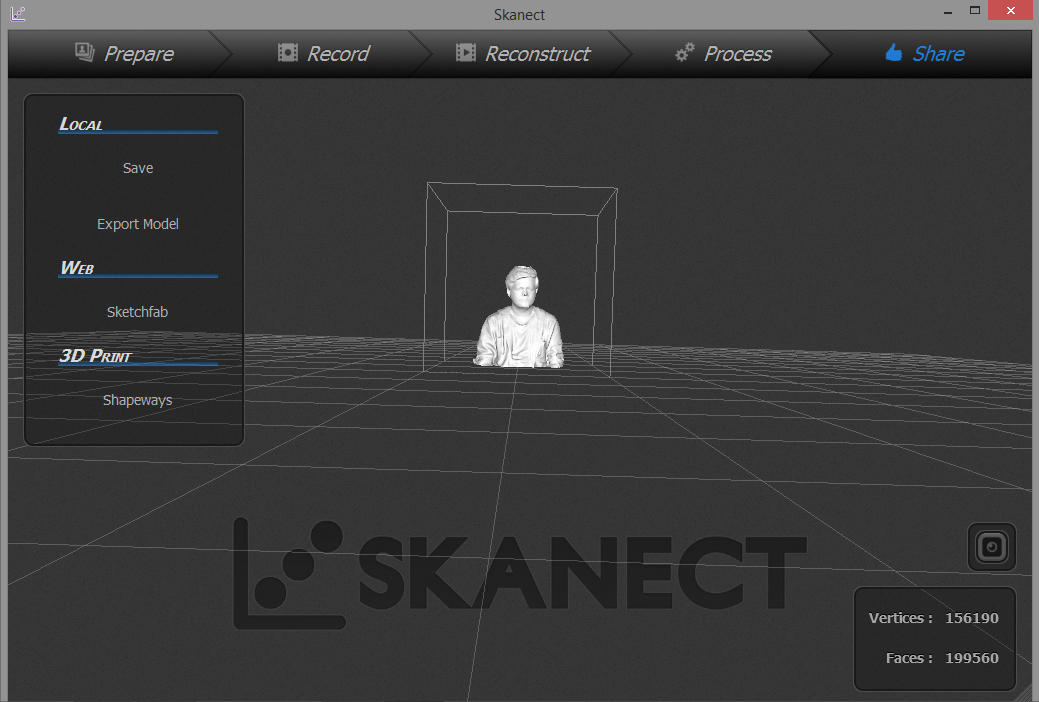Send model to Shapeways
1039x702 pixels.
point(137,400)
